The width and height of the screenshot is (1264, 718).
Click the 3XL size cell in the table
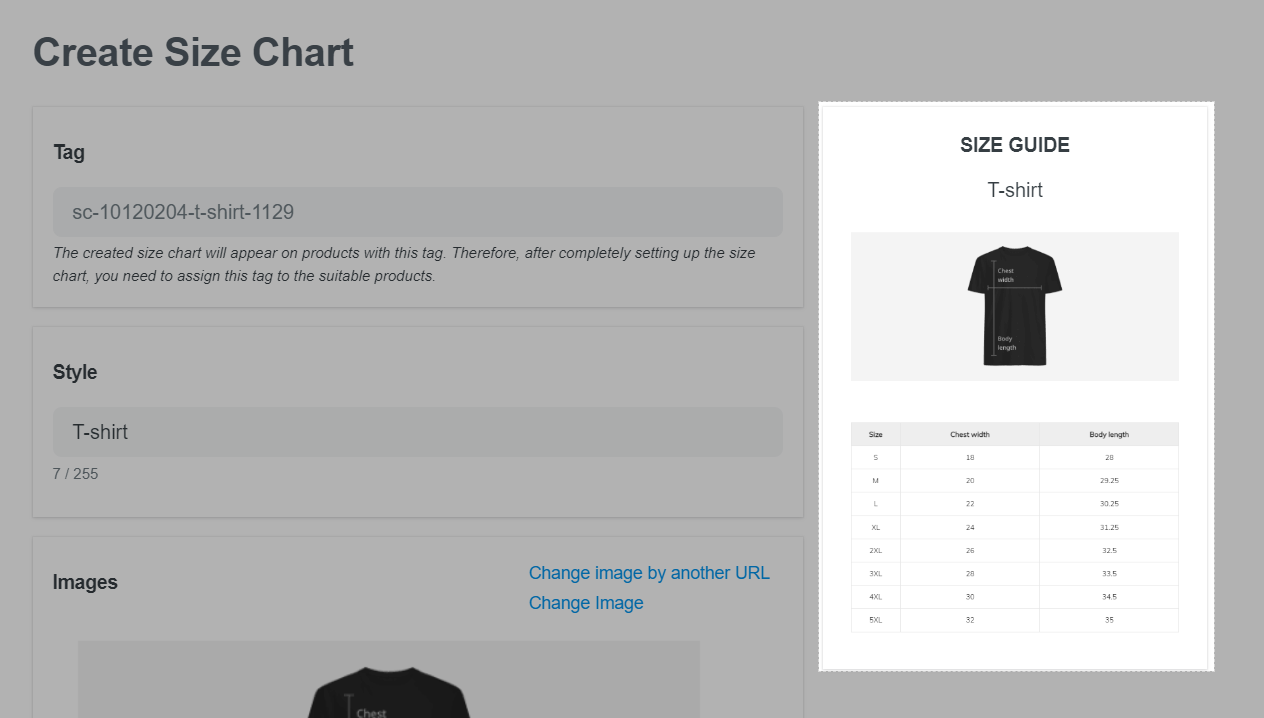876,574
